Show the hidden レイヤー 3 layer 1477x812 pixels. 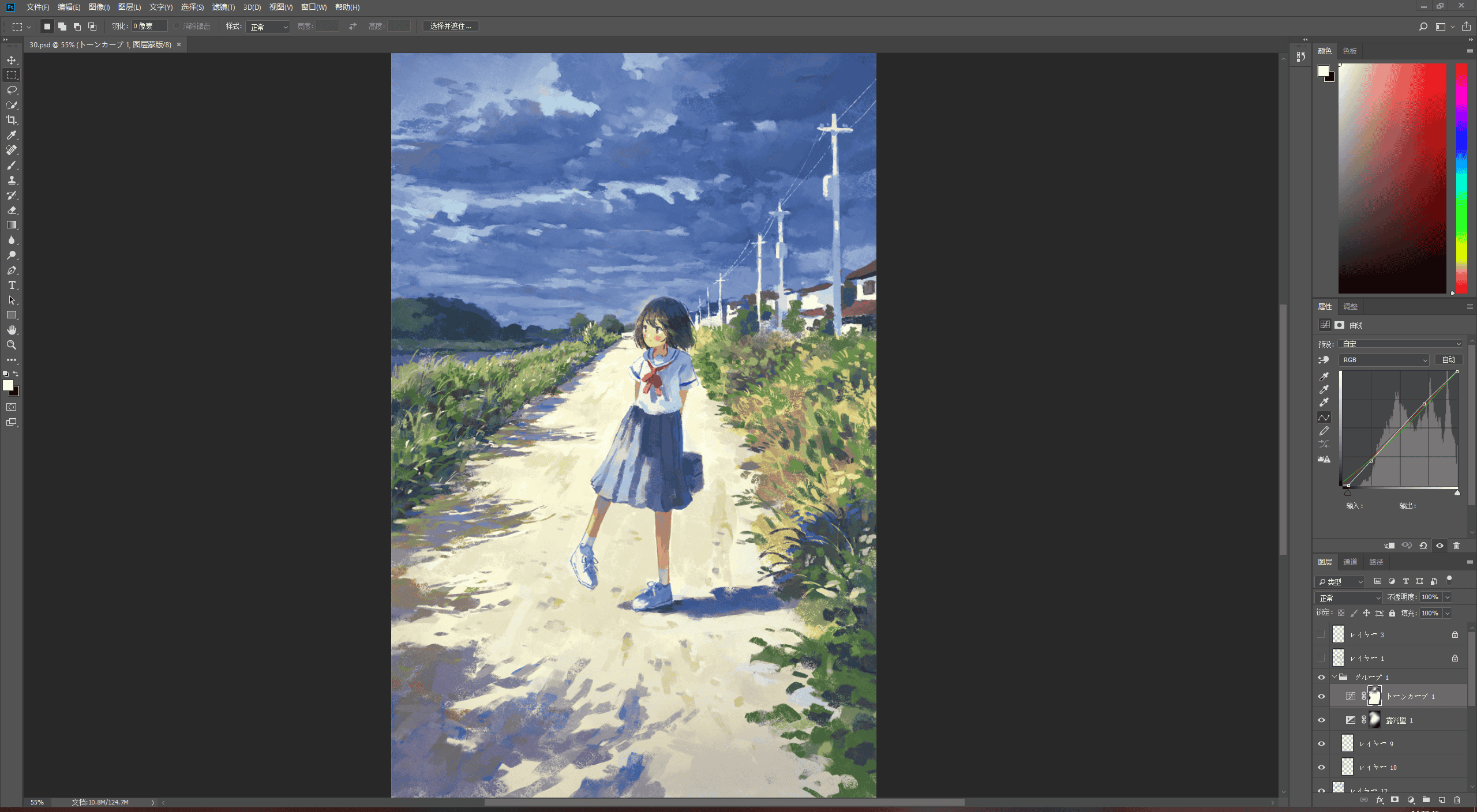point(1321,634)
